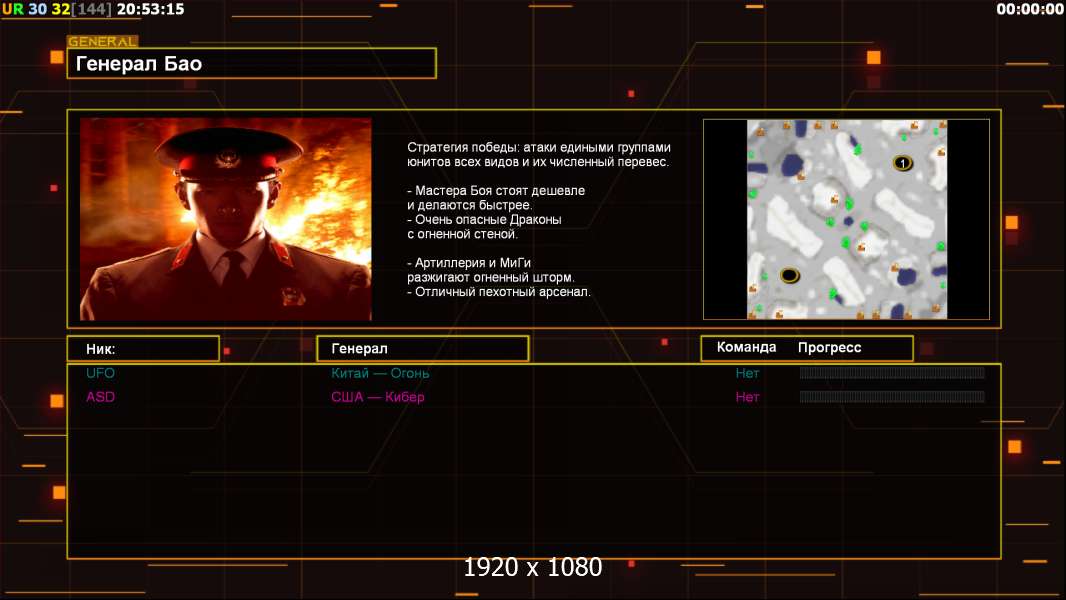Click the "20:53:15" clock overlay
This screenshot has height=600, width=1066.
[150, 10]
